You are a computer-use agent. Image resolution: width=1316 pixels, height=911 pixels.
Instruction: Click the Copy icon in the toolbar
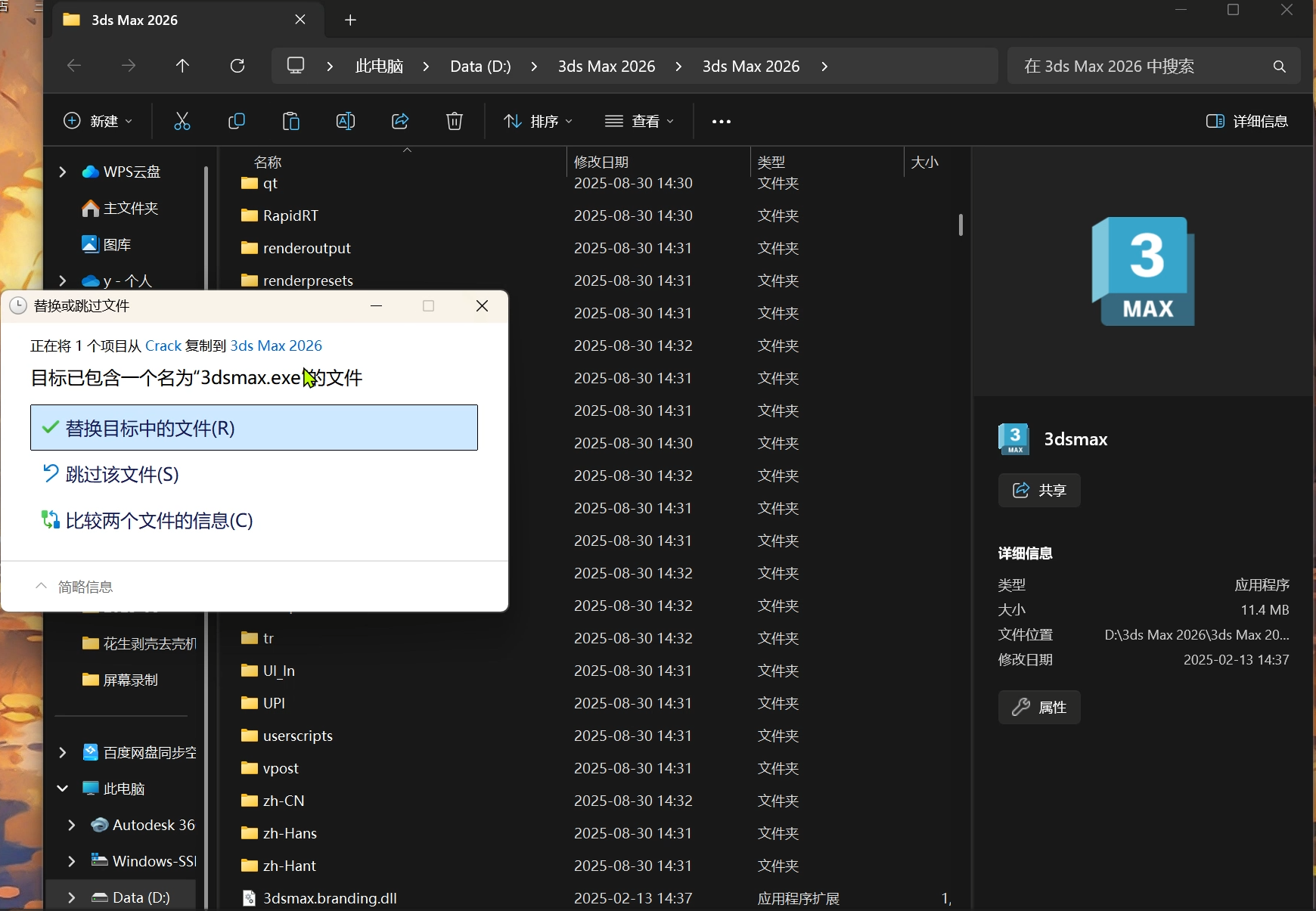[x=237, y=121]
